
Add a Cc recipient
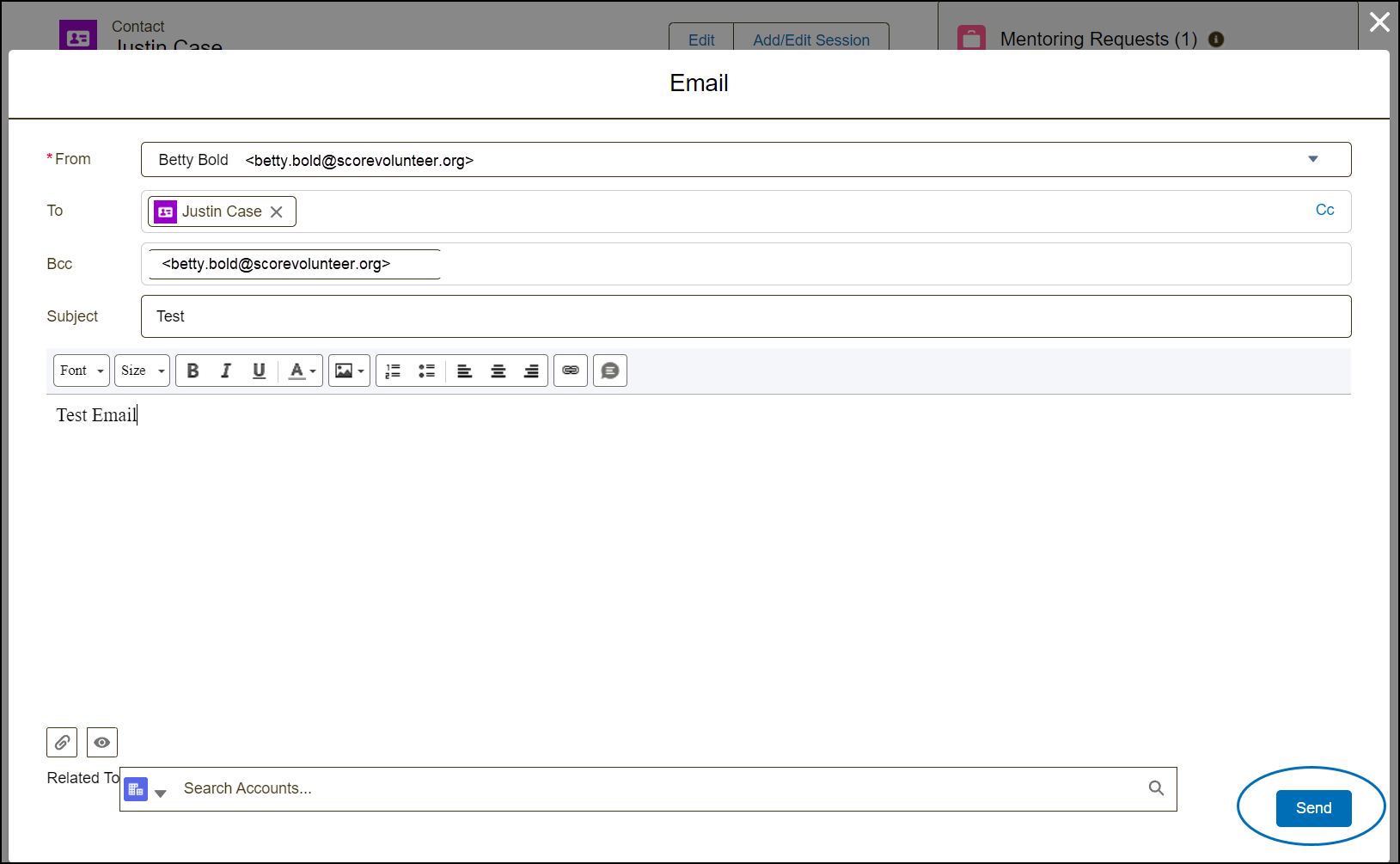coord(1324,210)
